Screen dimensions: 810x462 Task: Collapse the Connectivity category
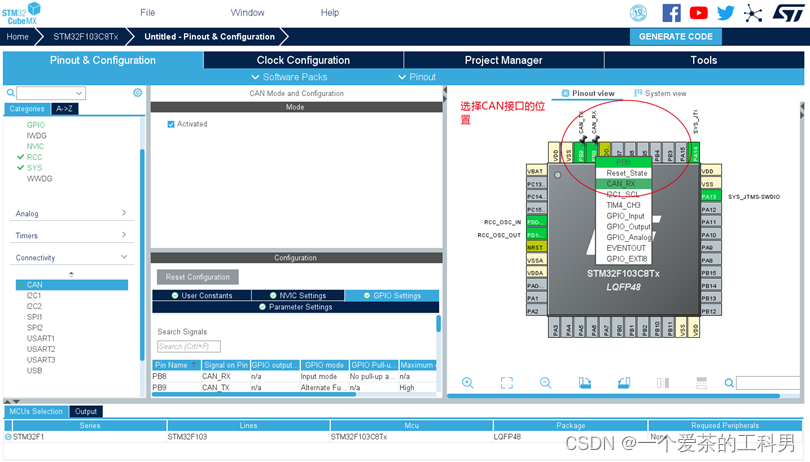(x=71, y=257)
